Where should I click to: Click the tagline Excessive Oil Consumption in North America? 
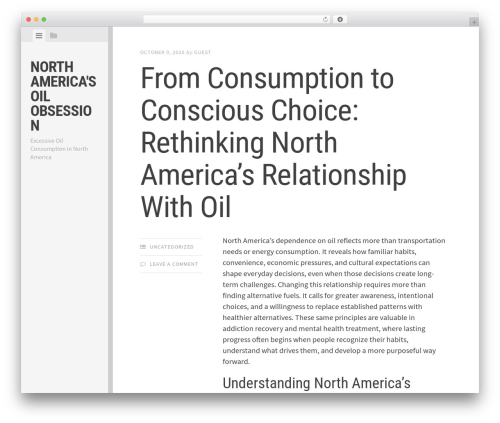coord(59,149)
